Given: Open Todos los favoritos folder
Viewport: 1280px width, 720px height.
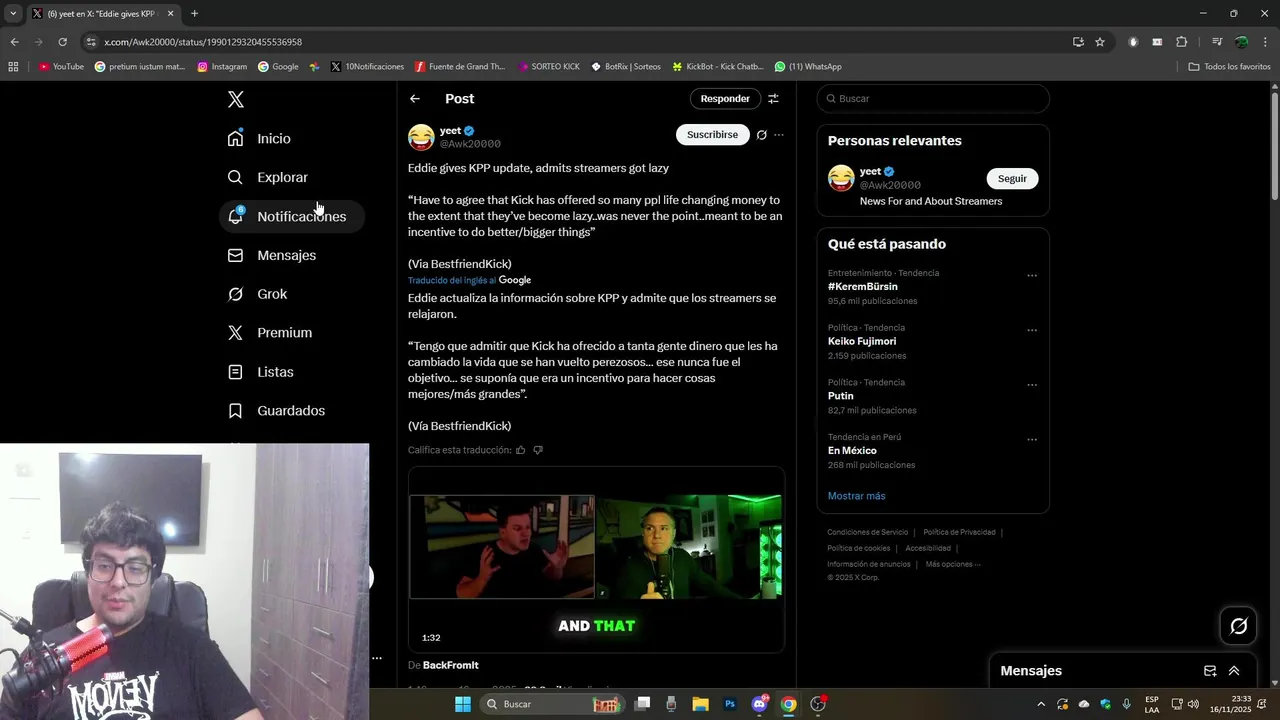Looking at the screenshot, I should point(1229,67).
